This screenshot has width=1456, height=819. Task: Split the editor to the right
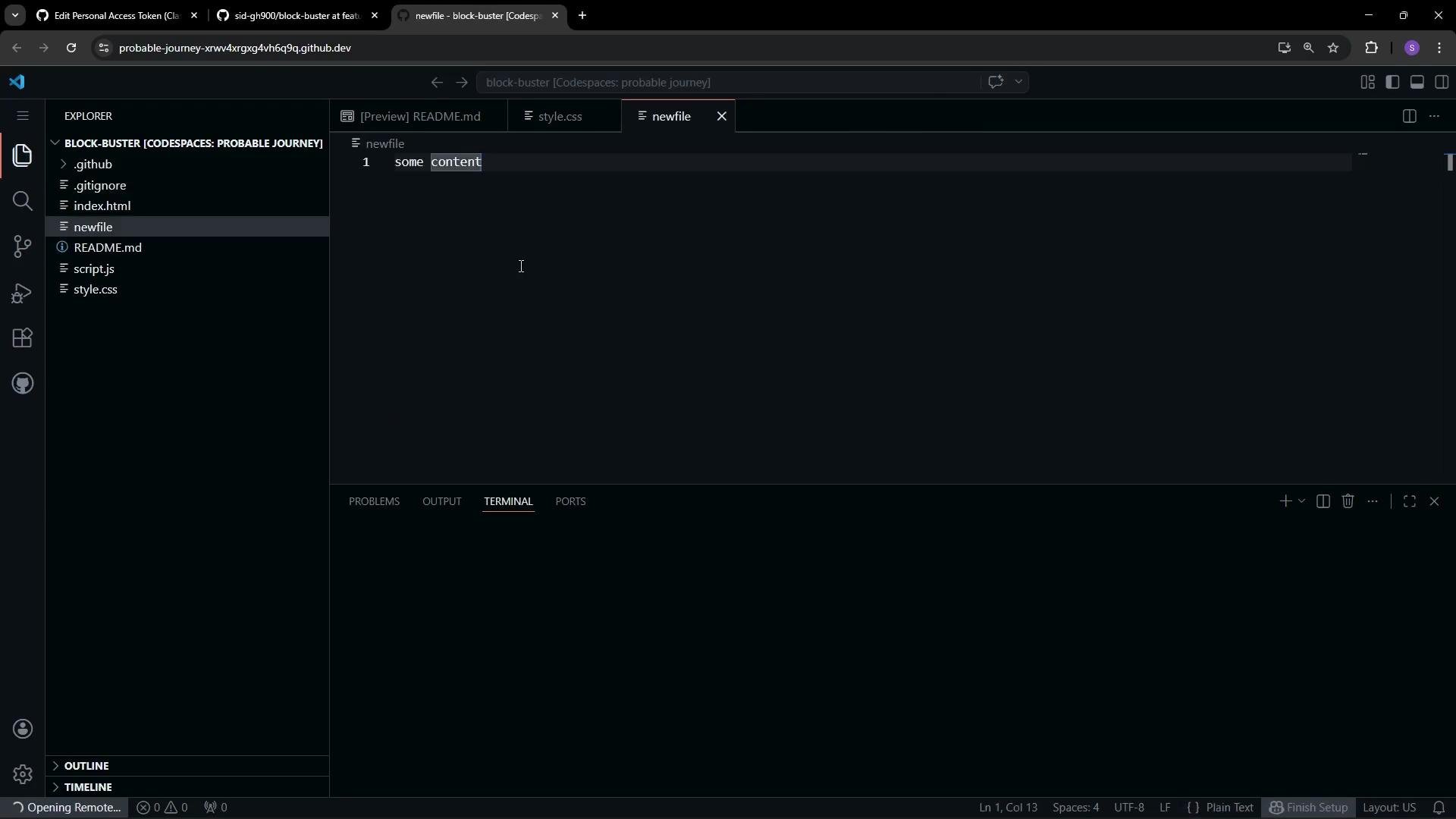(1409, 116)
